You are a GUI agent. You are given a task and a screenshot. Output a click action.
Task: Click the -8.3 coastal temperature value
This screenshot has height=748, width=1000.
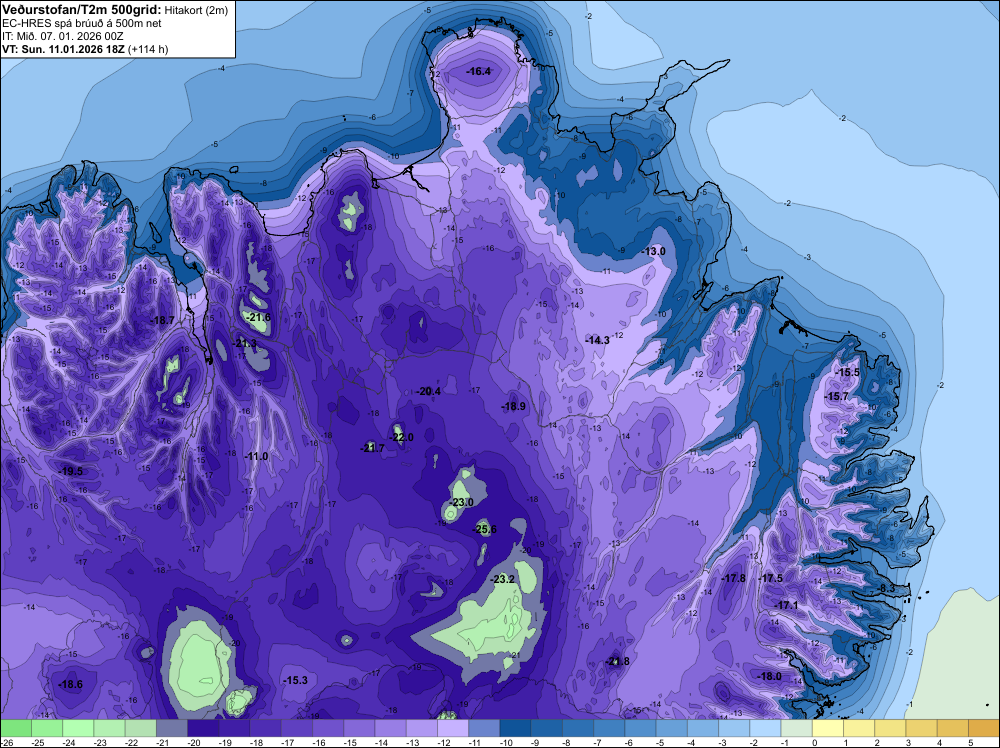(x=885, y=588)
